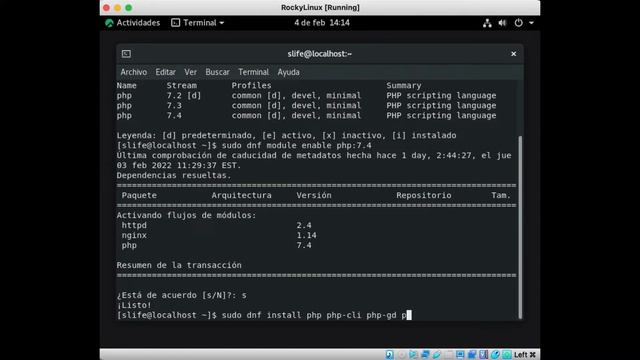Image resolution: width=640 pixels, height=360 pixels.
Task: Click the '¡Listo!' line
Action: 134,305
